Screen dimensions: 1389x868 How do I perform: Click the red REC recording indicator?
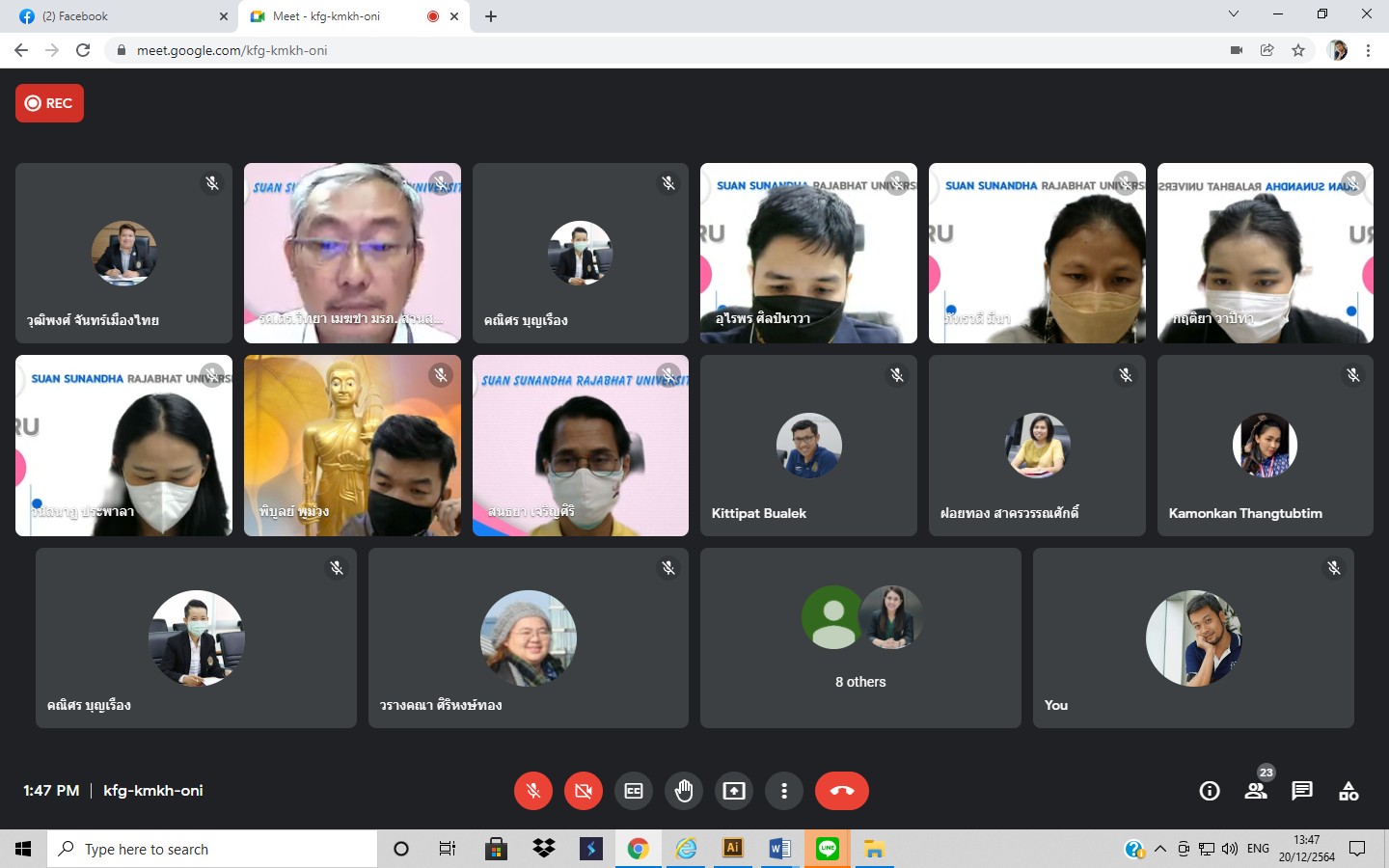(49, 103)
